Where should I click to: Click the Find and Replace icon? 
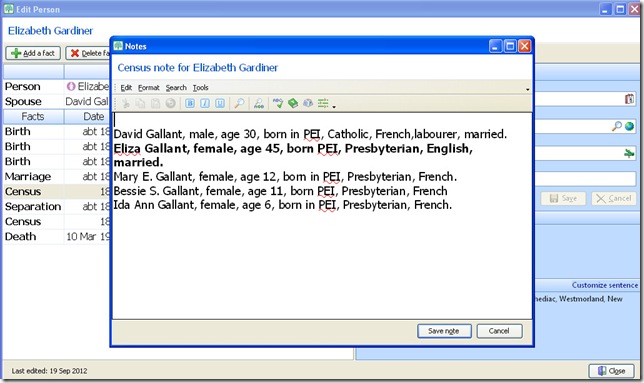(x=259, y=103)
